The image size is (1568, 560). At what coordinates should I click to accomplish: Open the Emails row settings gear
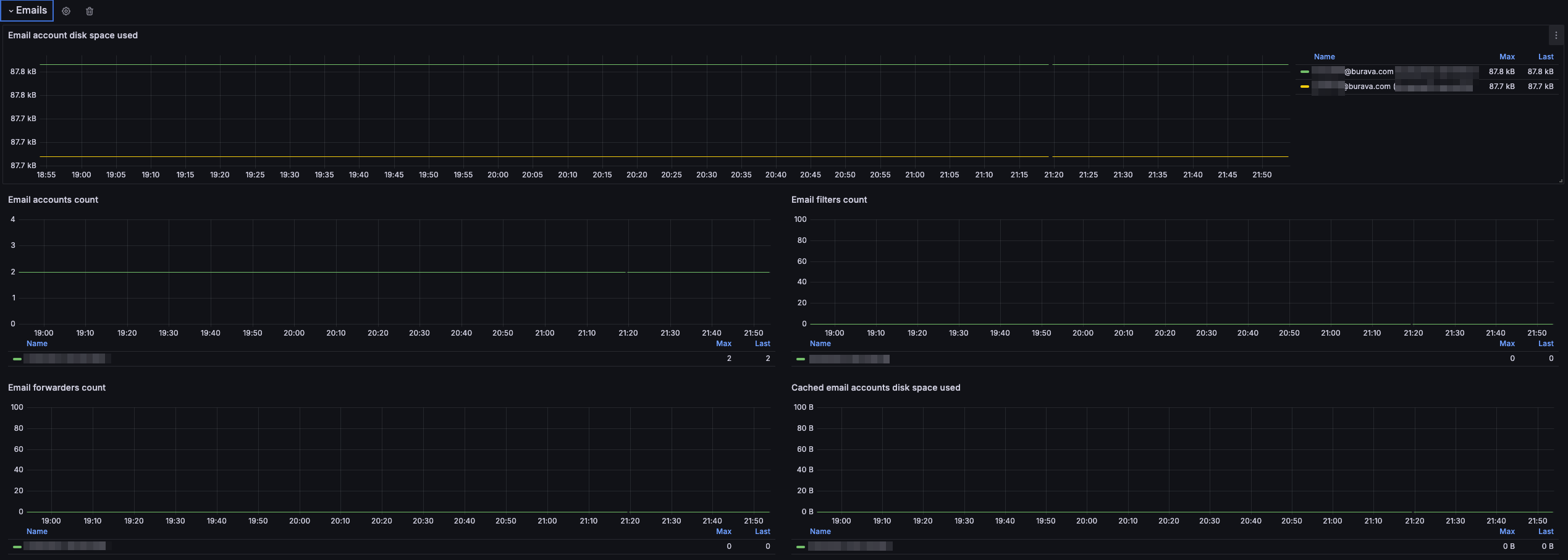66,11
